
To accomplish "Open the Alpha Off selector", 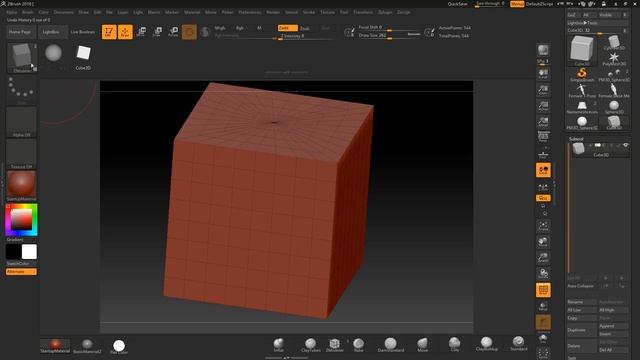I will tap(21, 122).
